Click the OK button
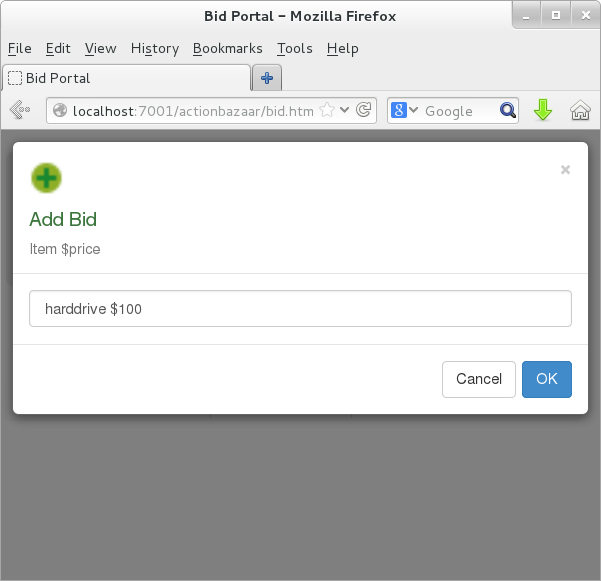This screenshot has height=581, width=601. [546, 379]
